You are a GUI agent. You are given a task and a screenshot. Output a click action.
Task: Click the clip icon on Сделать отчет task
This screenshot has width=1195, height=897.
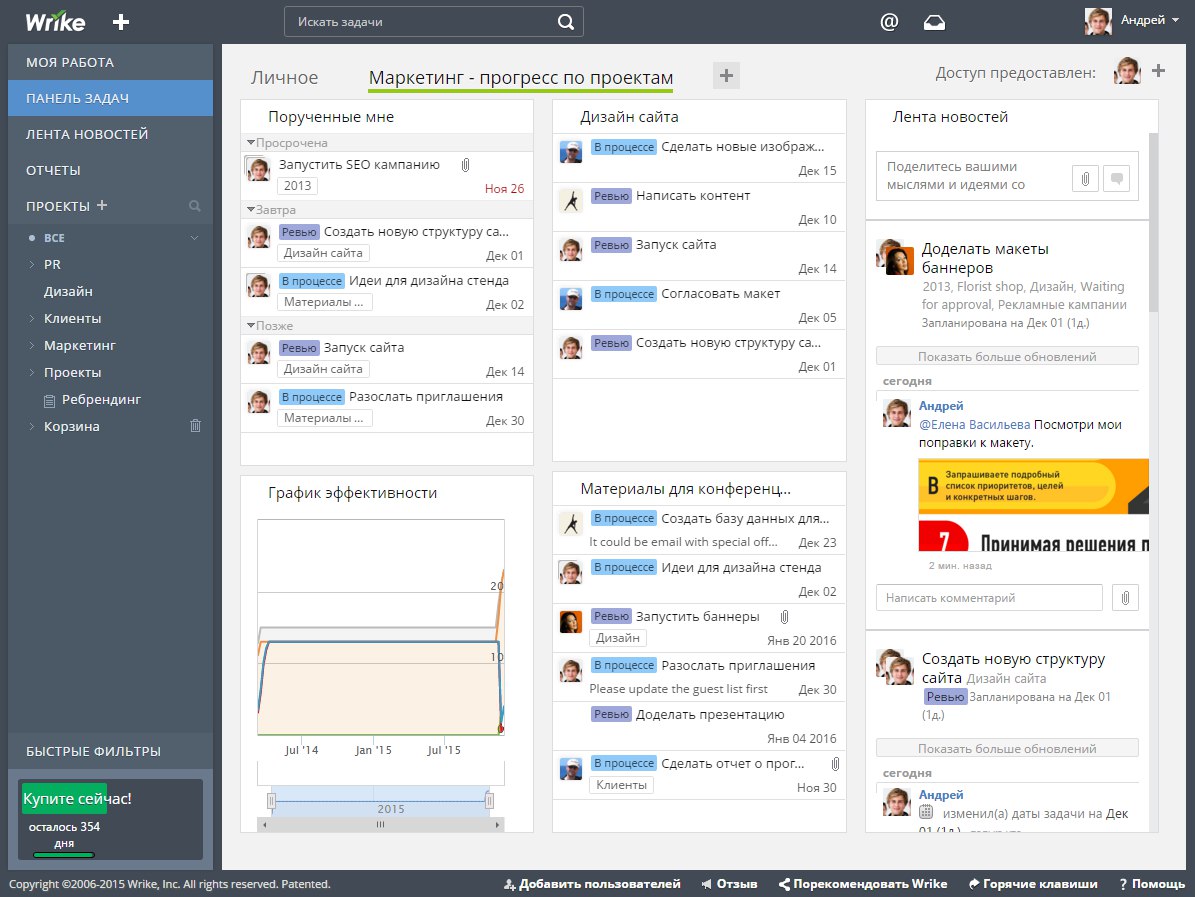click(x=835, y=764)
